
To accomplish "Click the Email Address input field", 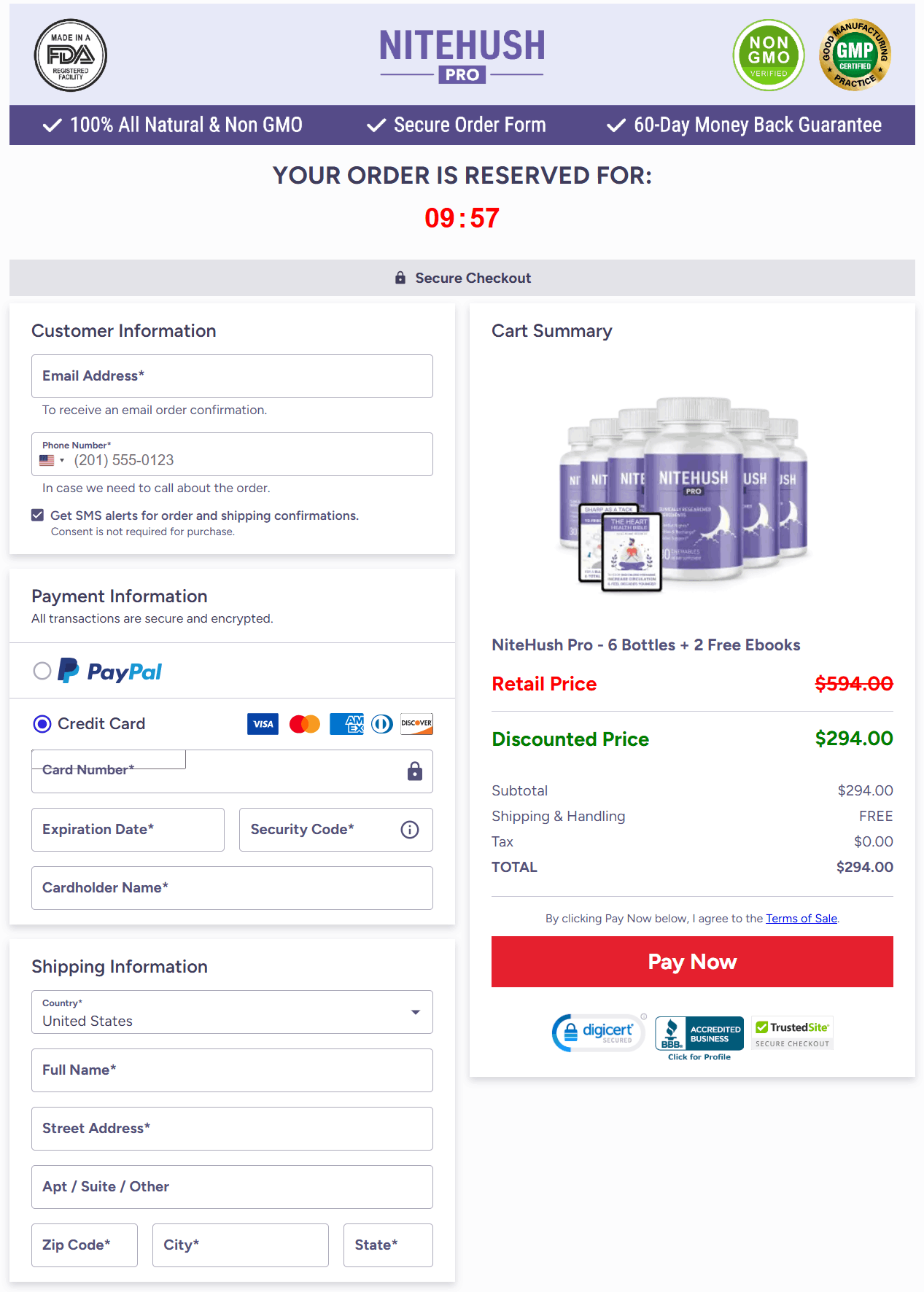I will pos(232,376).
